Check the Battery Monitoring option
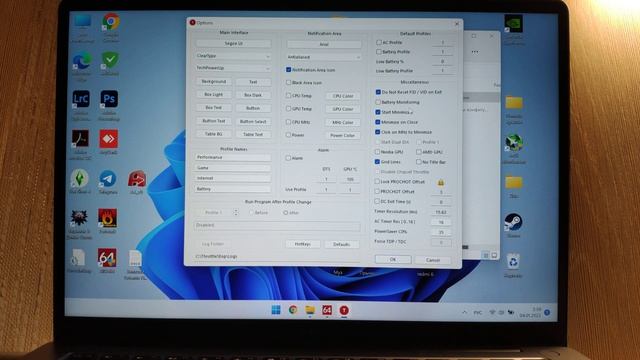The image size is (640, 360). point(378,102)
